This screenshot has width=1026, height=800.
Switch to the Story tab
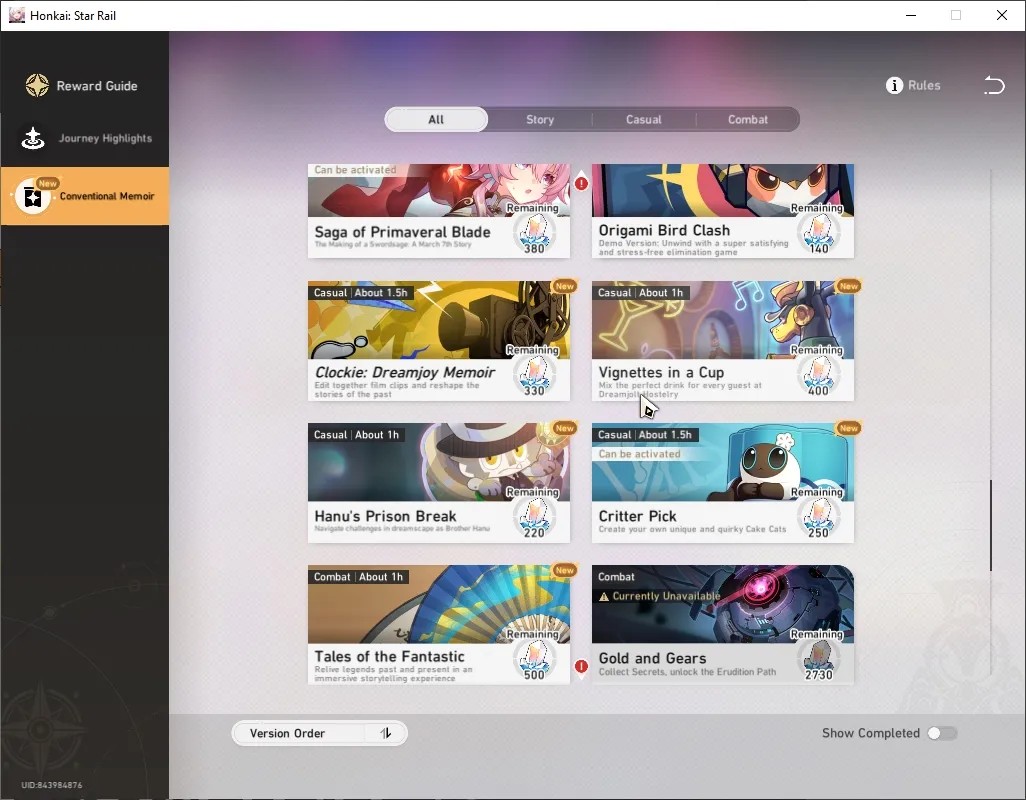pos(540,120)
